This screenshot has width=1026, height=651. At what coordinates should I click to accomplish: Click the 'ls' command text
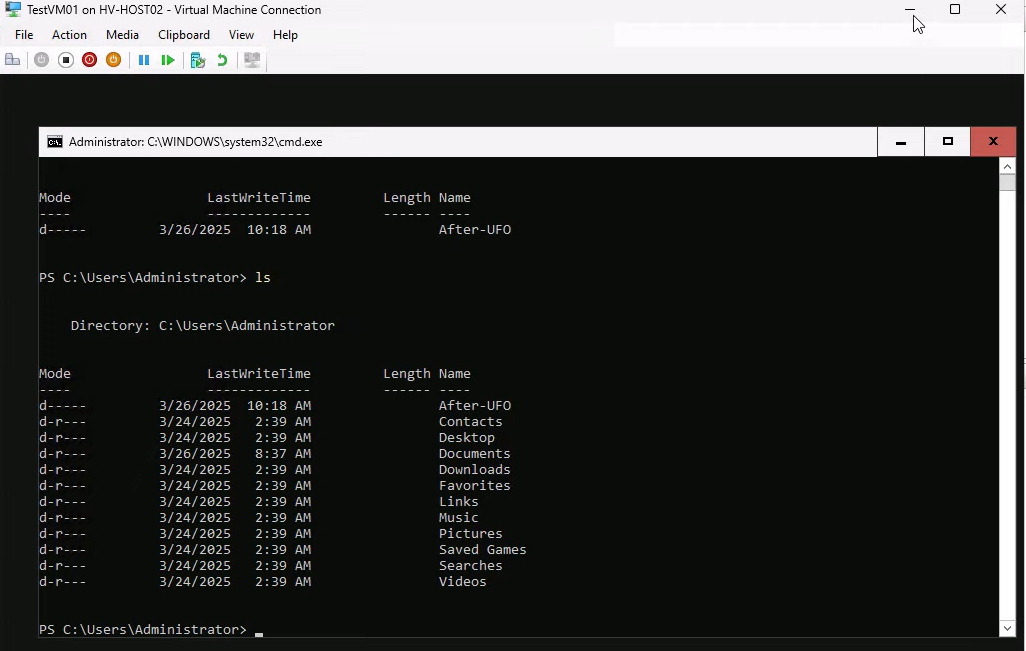coord(262,277)
